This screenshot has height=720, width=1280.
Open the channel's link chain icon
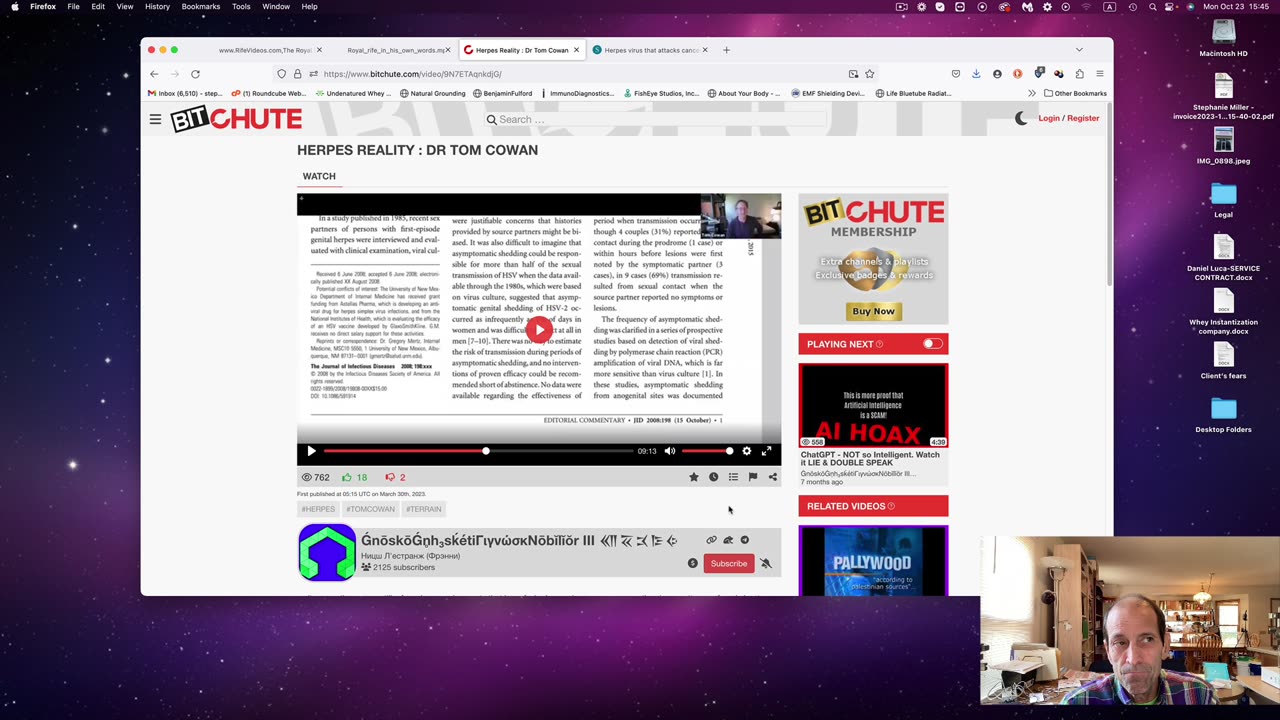click(711, 540)
